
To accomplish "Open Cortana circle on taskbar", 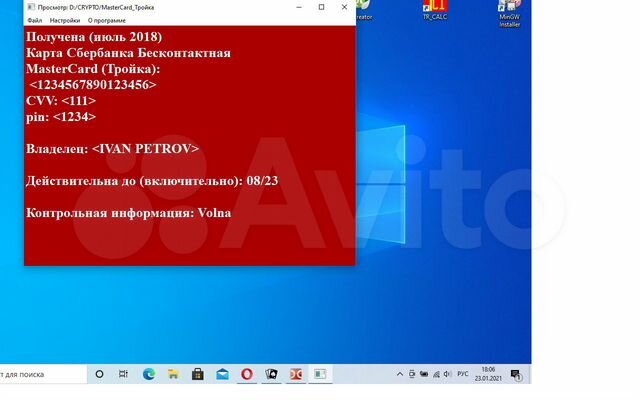I will click(x=99, y=374).
